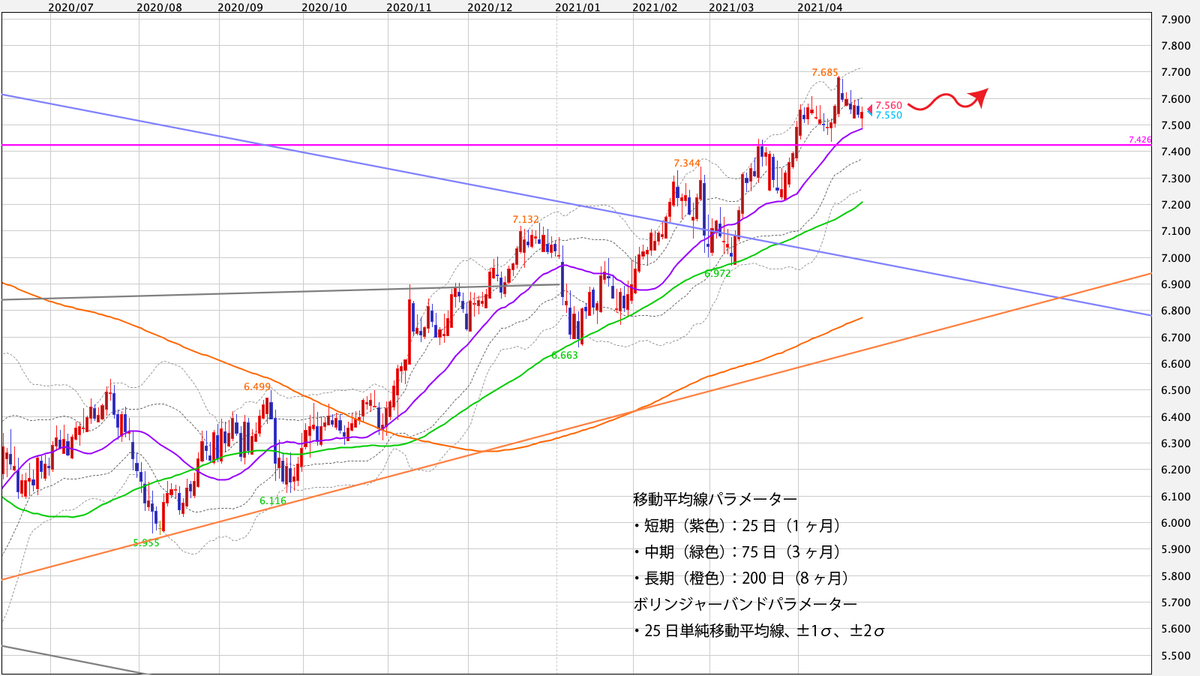
Task: Click the 2021/04 date axis label
Action: 820,6
